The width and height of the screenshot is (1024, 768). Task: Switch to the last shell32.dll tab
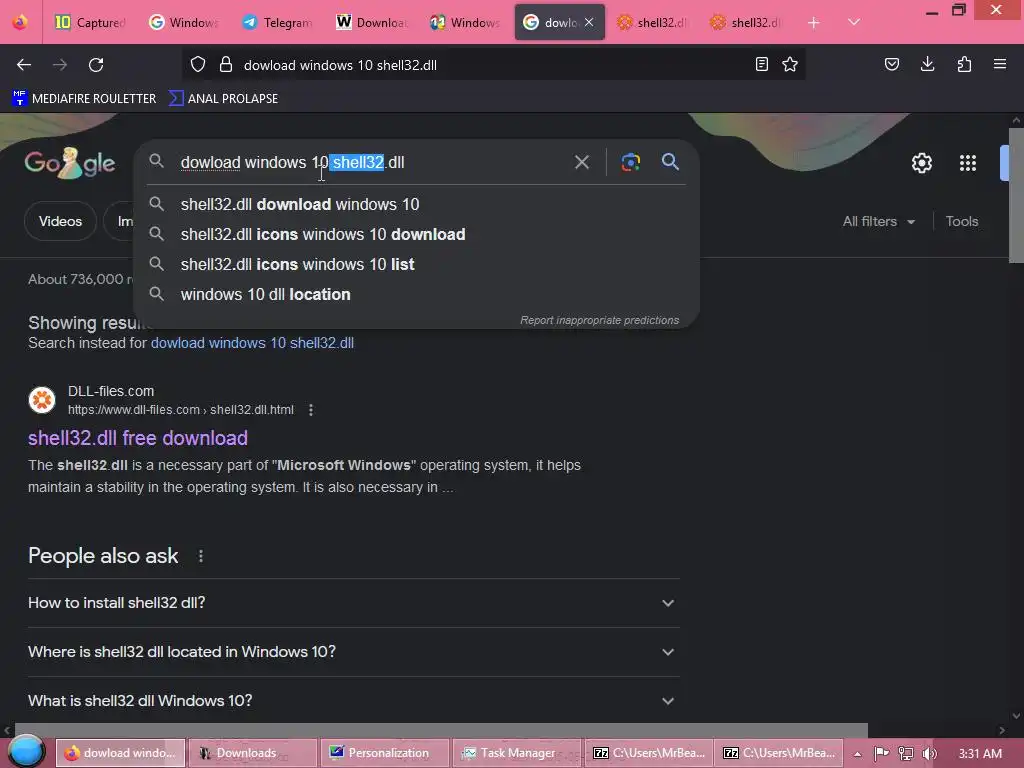pyautogui.click(x=746, y=22)
